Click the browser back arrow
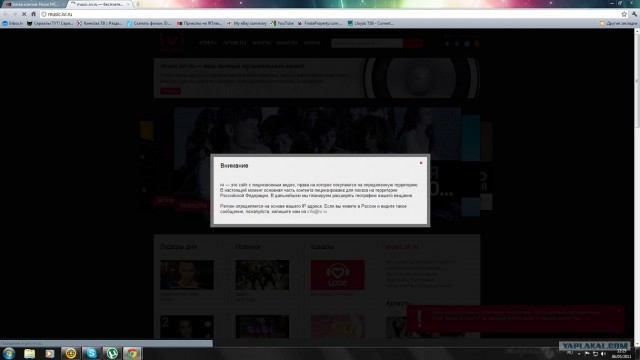The width and height of the screenshot is (640, 360). point(5,14)
